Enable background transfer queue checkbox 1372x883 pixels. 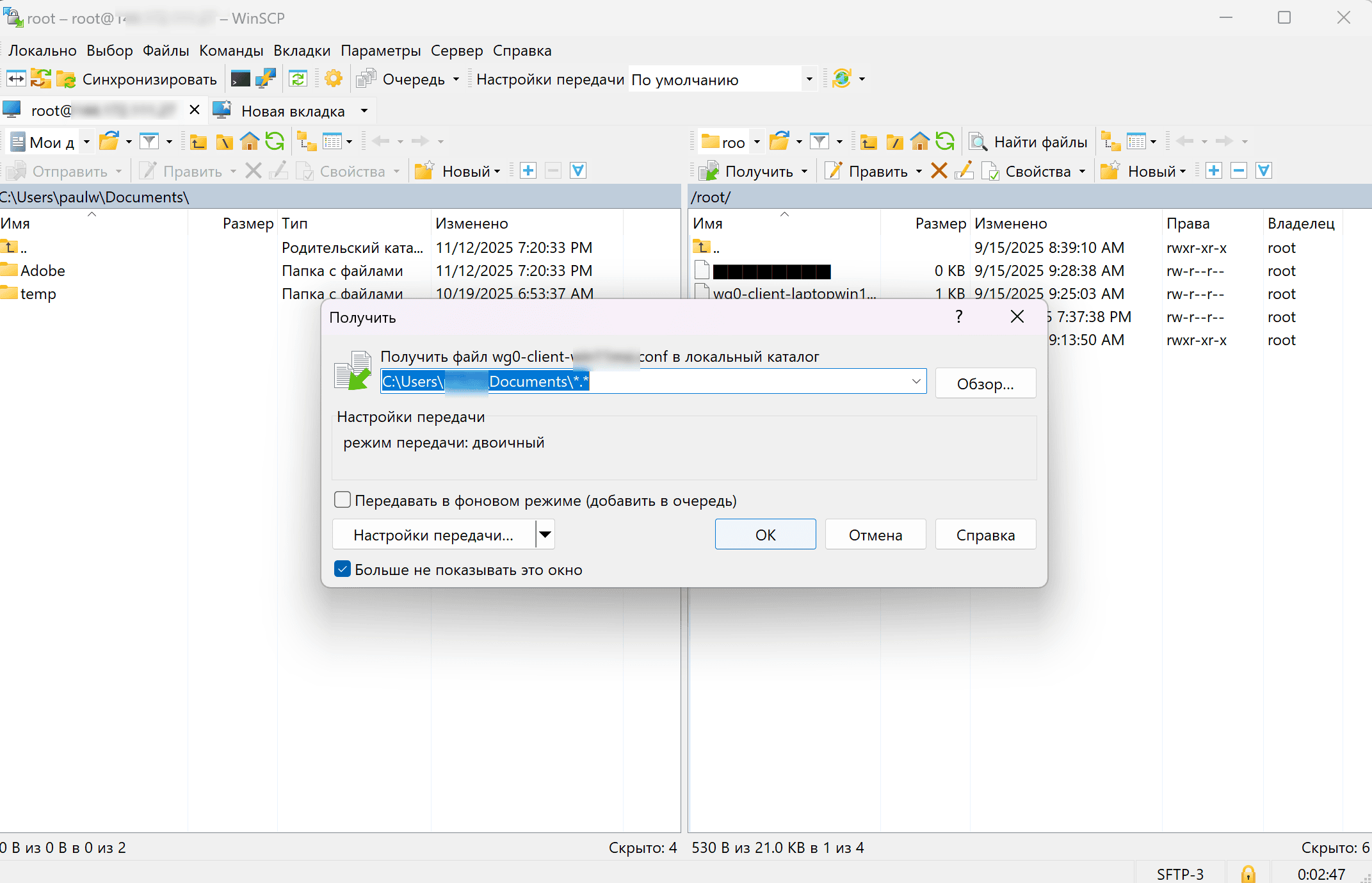coord(343,500)
